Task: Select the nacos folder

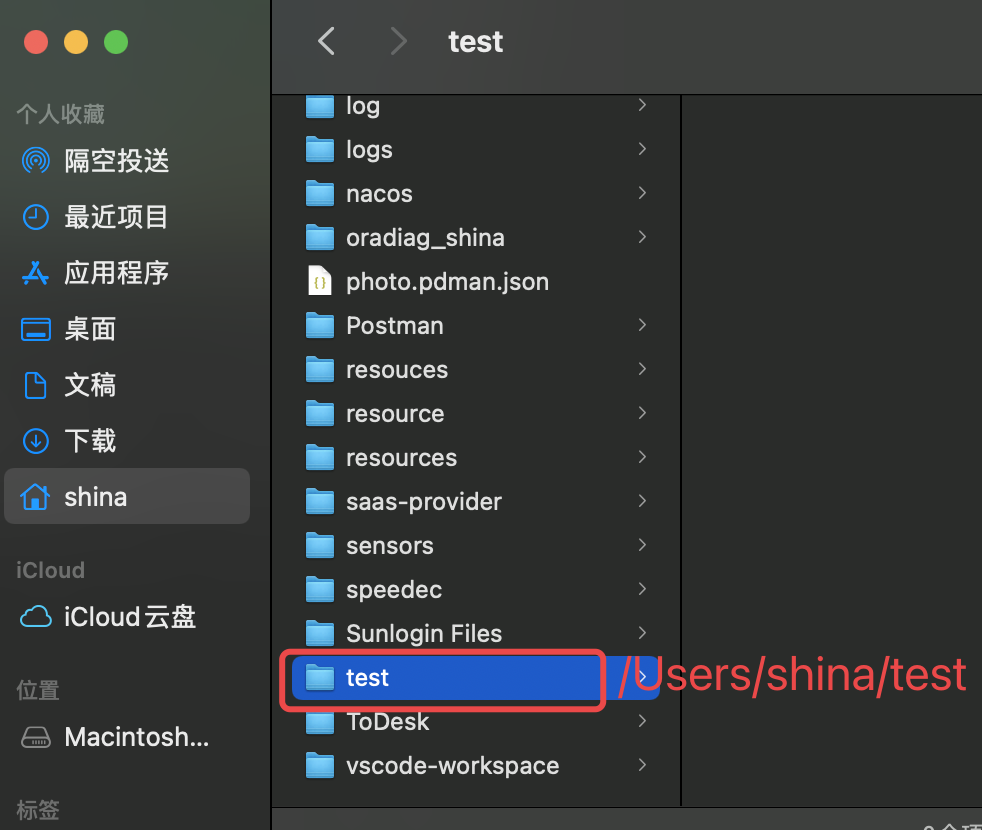Action: 476,194
